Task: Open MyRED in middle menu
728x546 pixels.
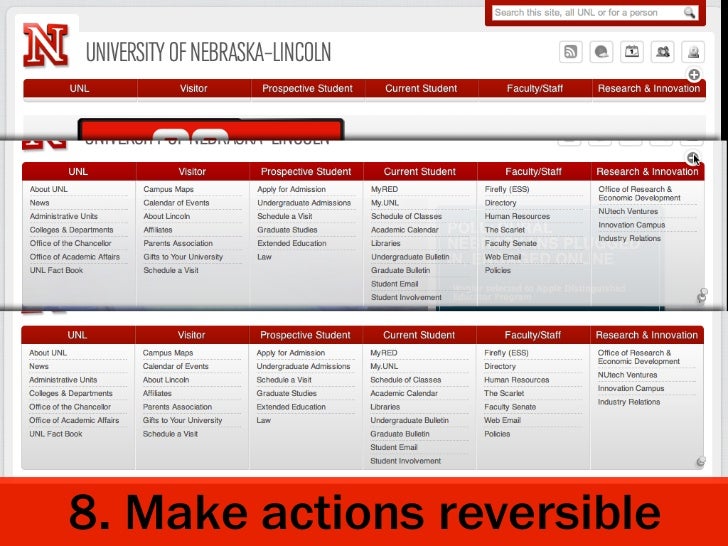Action: [x=384, y=189]
